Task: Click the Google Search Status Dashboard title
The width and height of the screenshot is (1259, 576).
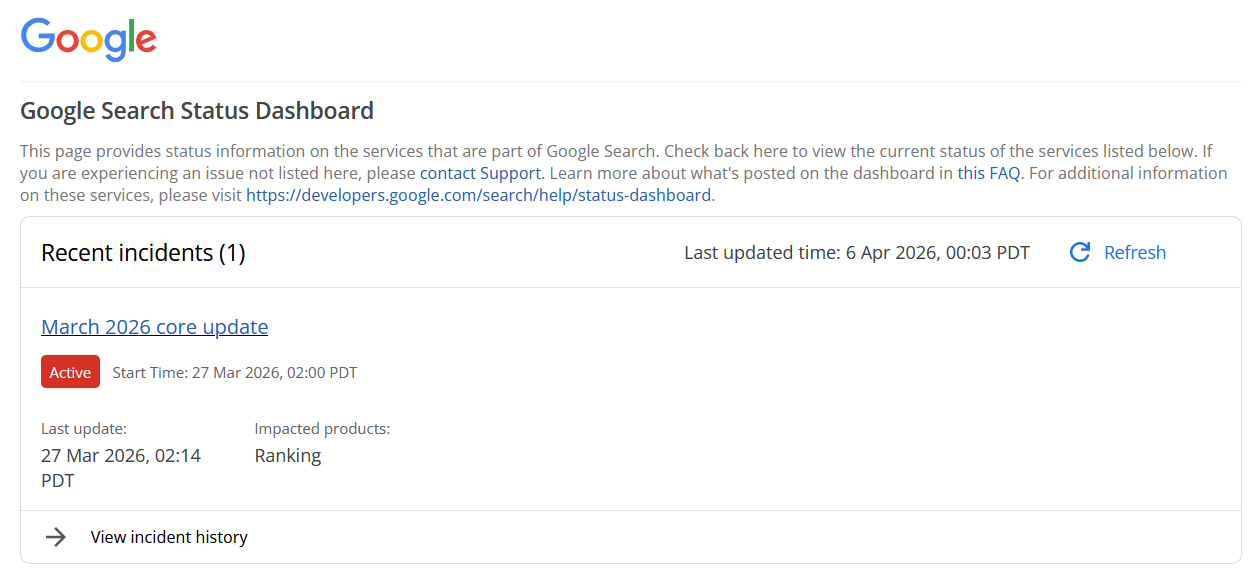Action: coord(196,110)
